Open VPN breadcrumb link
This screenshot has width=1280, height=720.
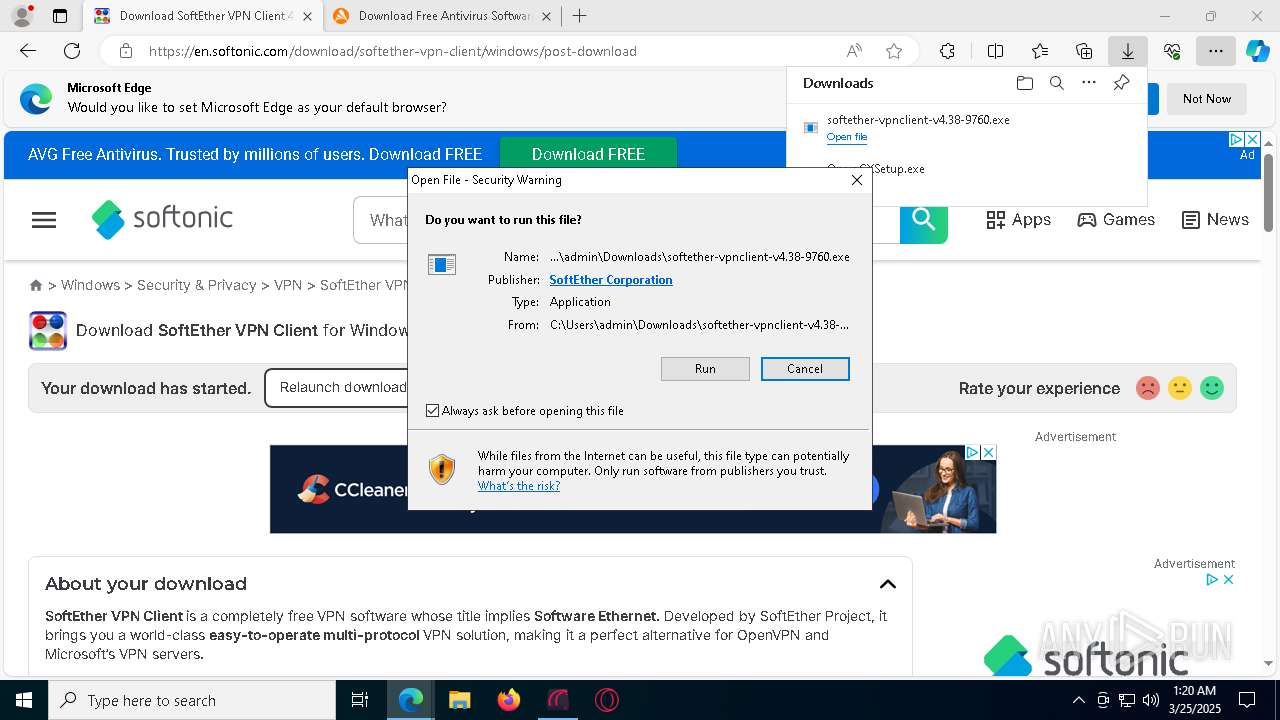(x=288, y=285)
